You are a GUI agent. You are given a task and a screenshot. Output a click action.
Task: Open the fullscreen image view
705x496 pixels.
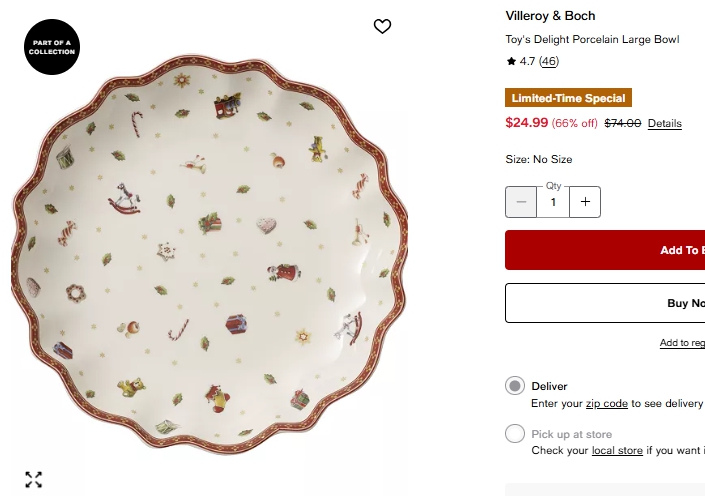[x=33, y=479]
